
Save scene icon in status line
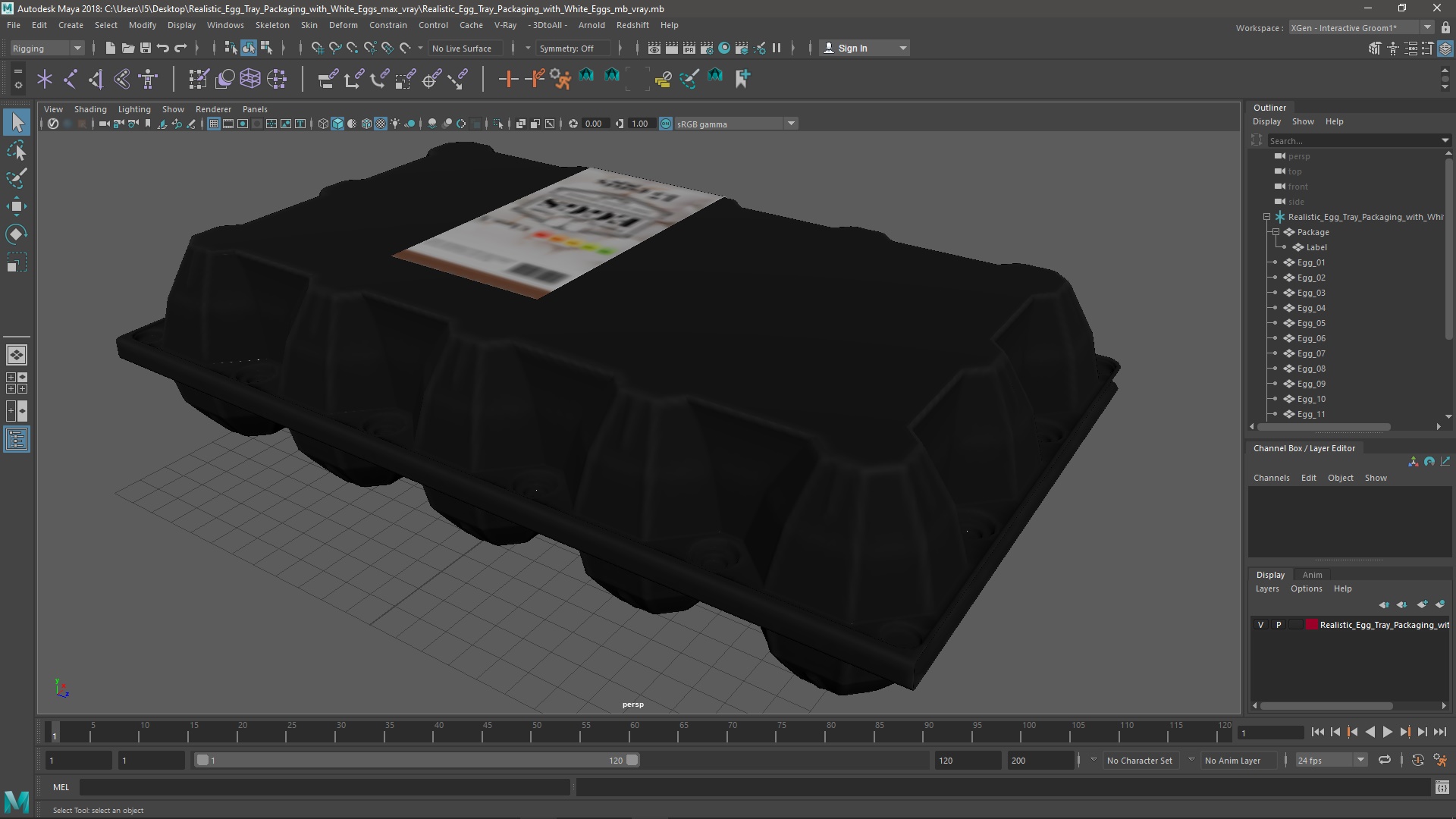(145, 48)
